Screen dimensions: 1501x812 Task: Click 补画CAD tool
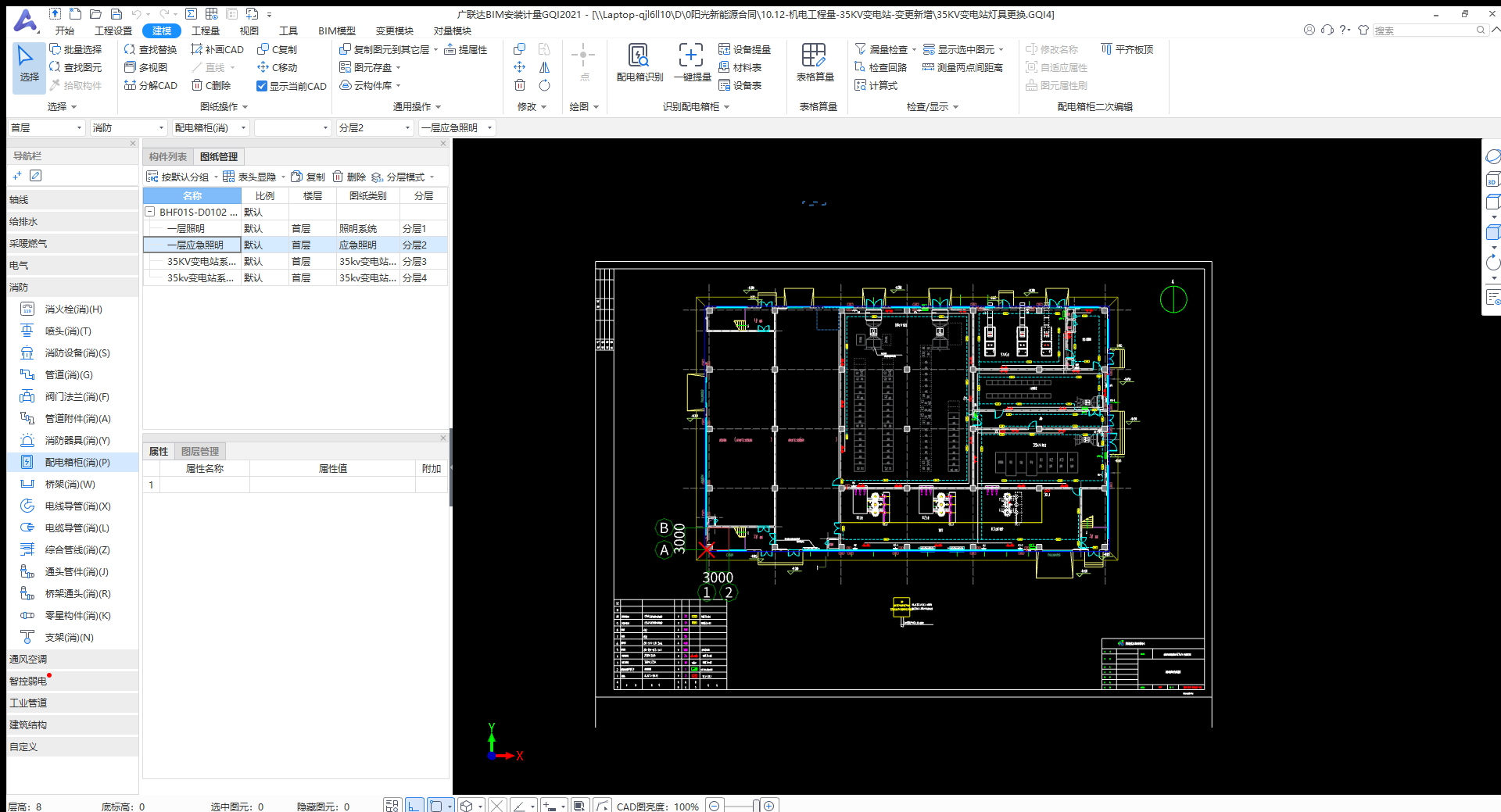[x=217, y=49]
